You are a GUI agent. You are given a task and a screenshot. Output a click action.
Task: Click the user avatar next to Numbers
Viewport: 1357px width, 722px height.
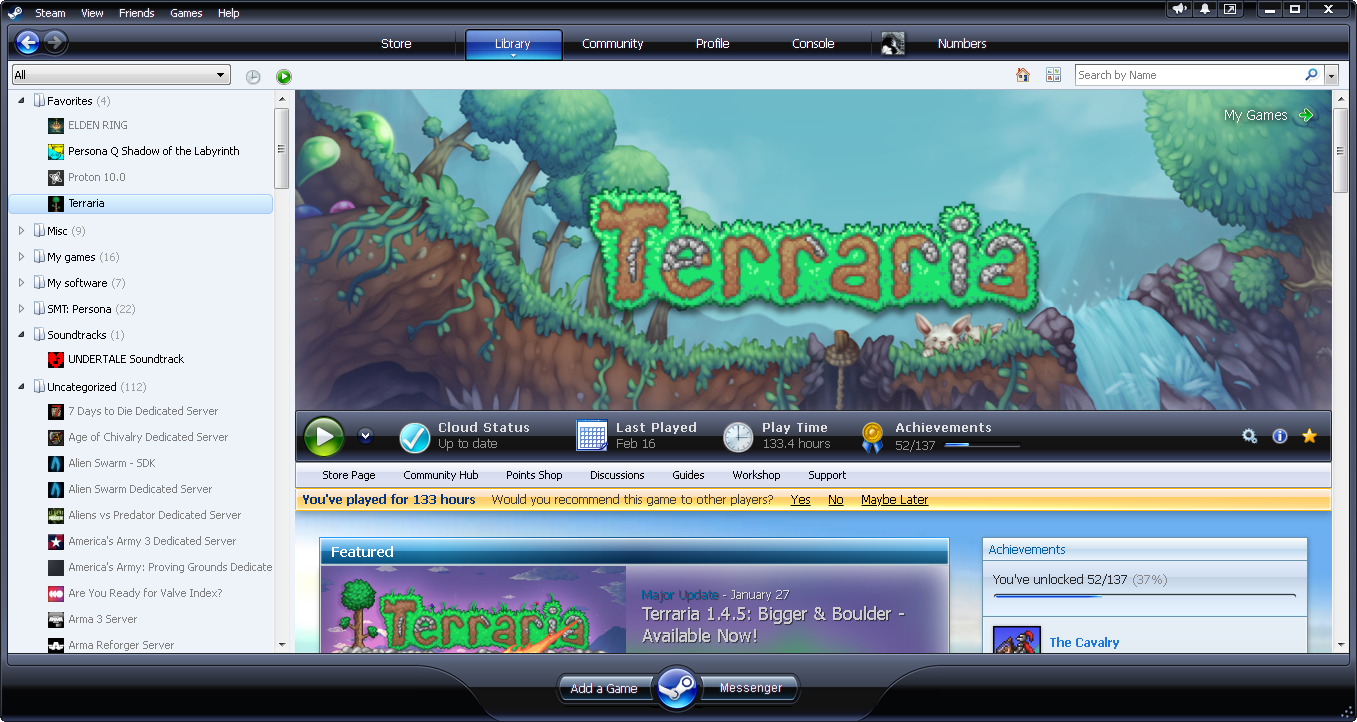(893, 44)
